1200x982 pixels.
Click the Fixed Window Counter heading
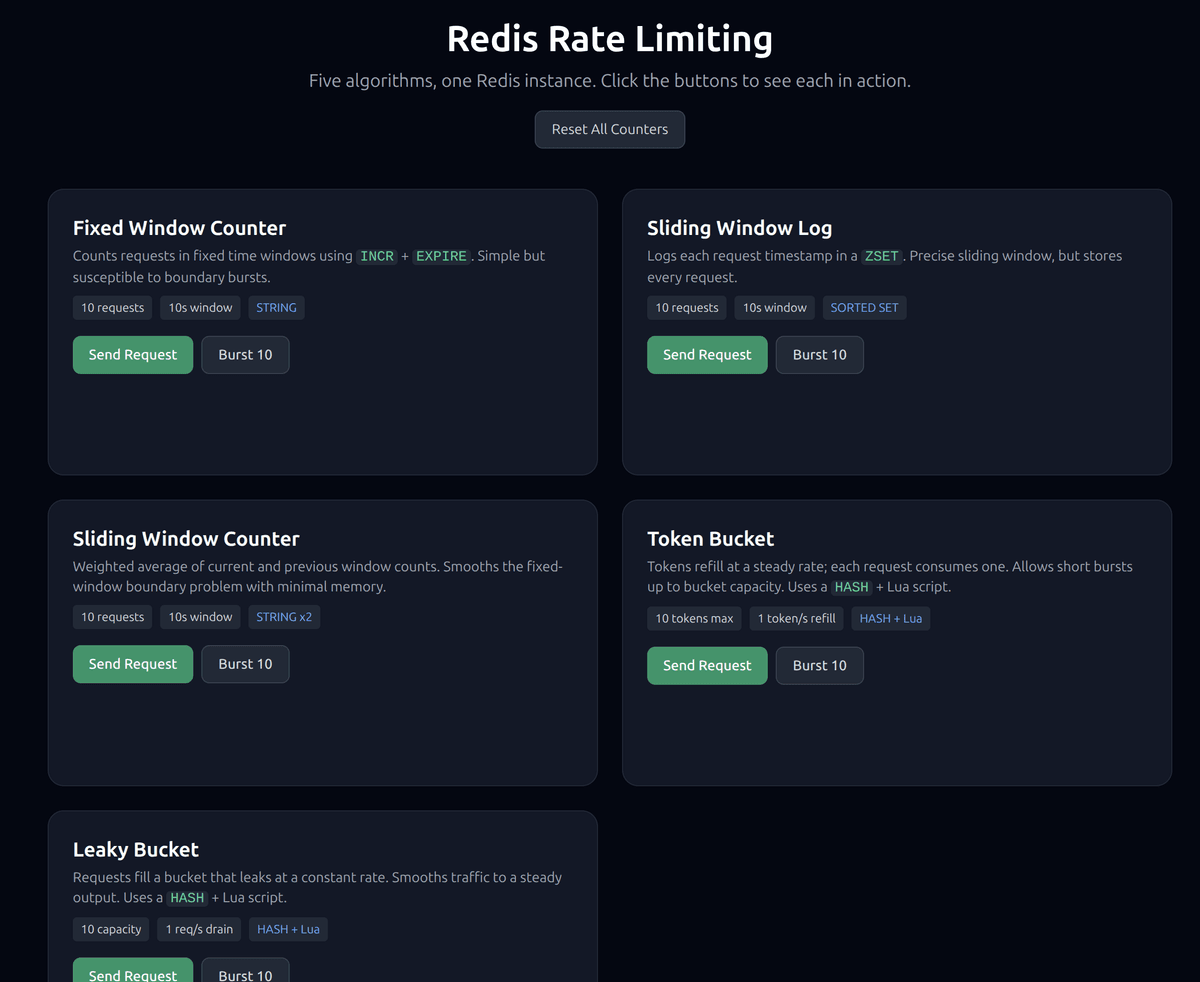(179, 227)
